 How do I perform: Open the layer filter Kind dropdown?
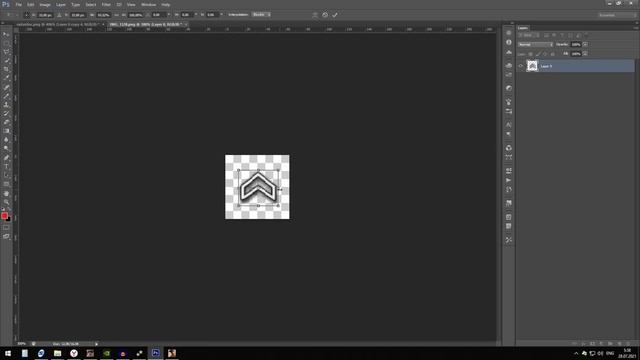529,35
